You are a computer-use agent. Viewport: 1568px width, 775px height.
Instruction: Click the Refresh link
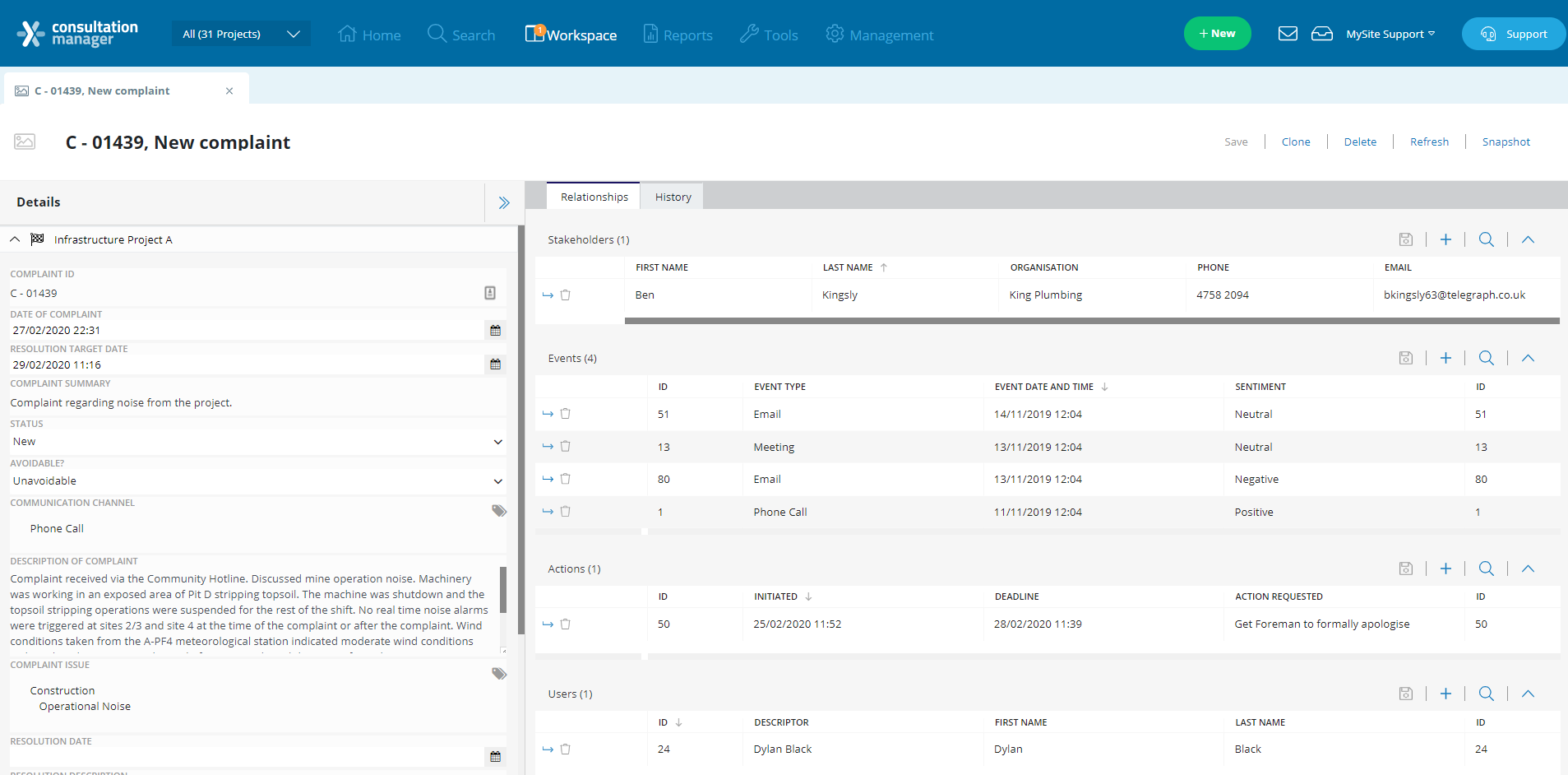click(1429, 142)
